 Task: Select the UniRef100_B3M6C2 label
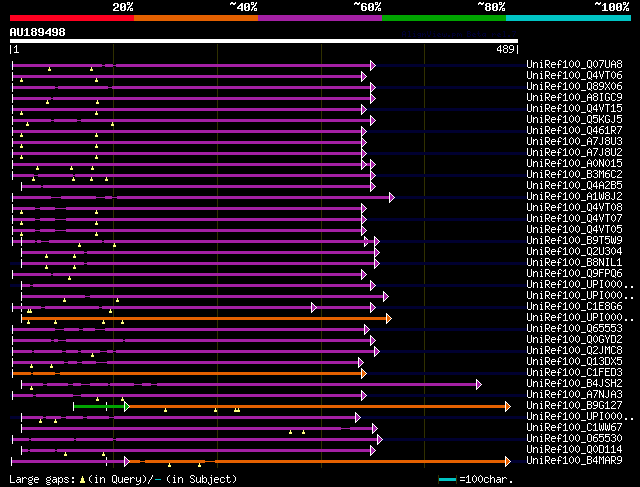click(574, 175)
